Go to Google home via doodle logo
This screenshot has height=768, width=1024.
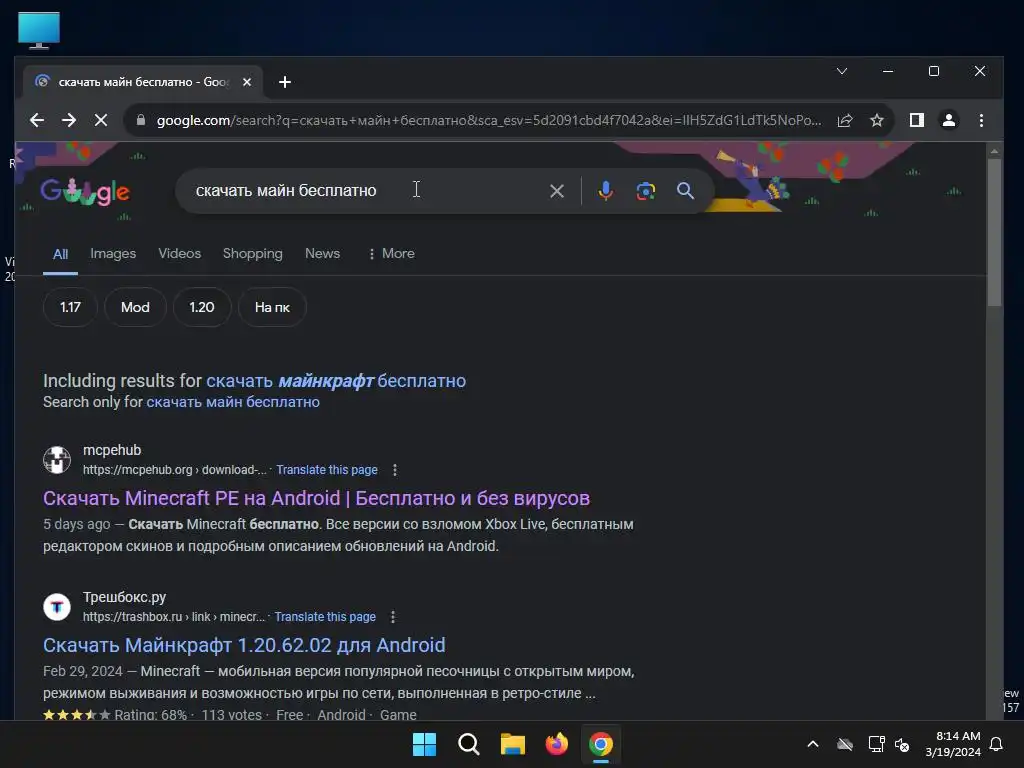(85, 191)
